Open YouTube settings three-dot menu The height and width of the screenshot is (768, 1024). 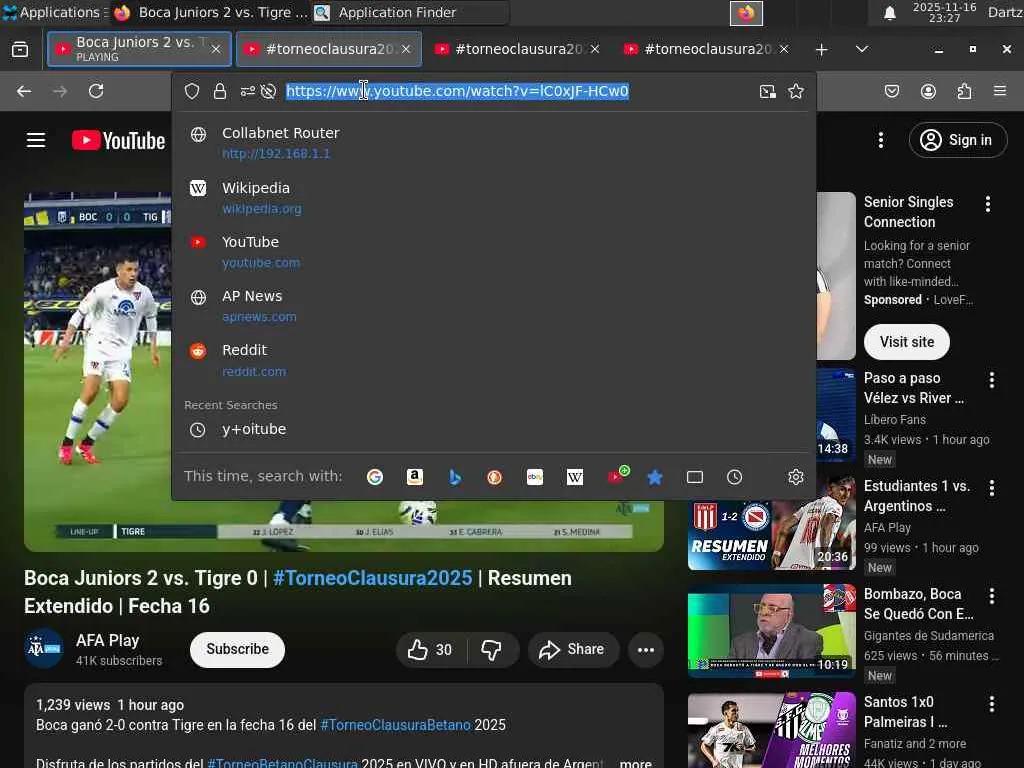[881, 140]
